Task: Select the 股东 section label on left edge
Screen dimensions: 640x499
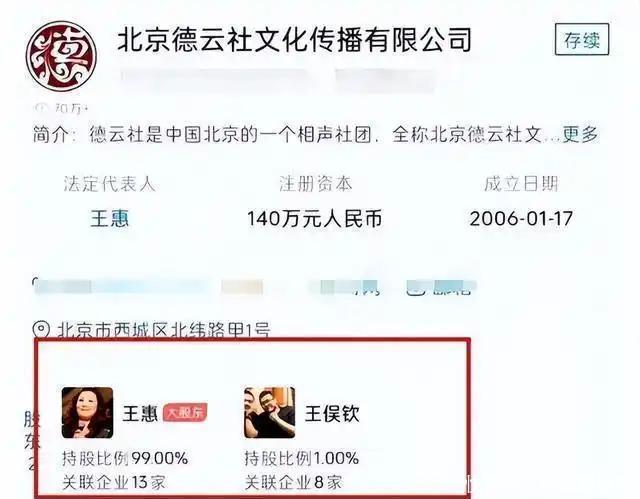Action: click(32, 430)
